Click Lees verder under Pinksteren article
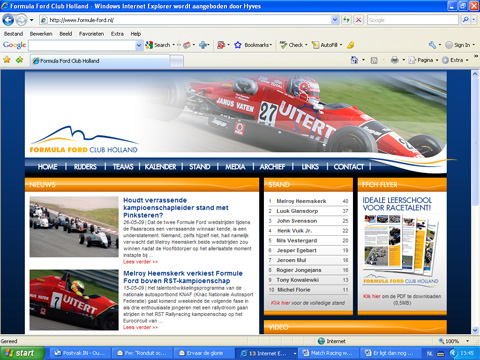The width and height of the screenshot is (480, 360). point(140,262)
